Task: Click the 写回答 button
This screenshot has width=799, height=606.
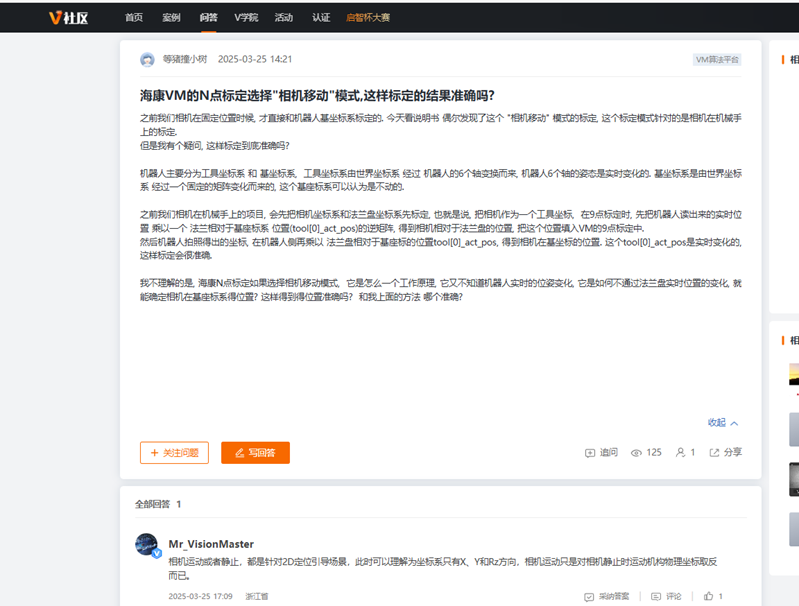Action: click(x=255, y=453)
